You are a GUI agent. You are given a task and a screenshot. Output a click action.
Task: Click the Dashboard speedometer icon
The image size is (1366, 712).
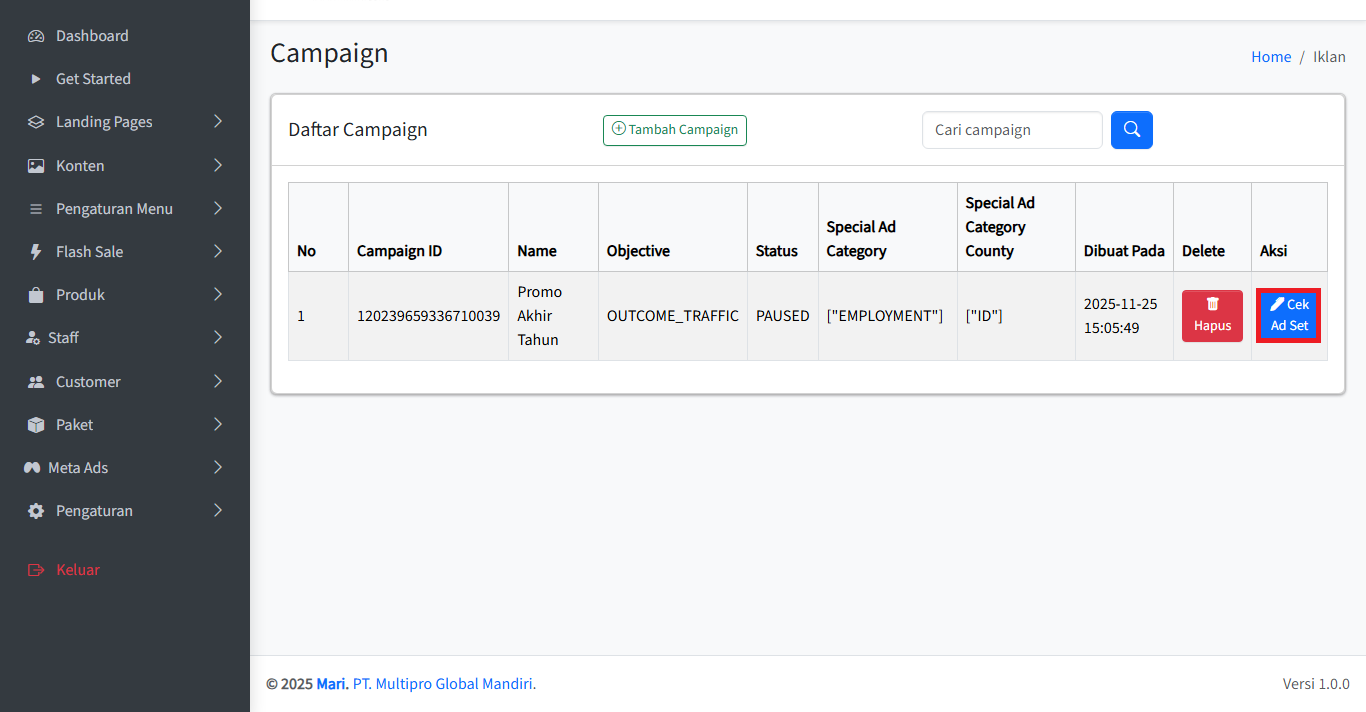36,36
